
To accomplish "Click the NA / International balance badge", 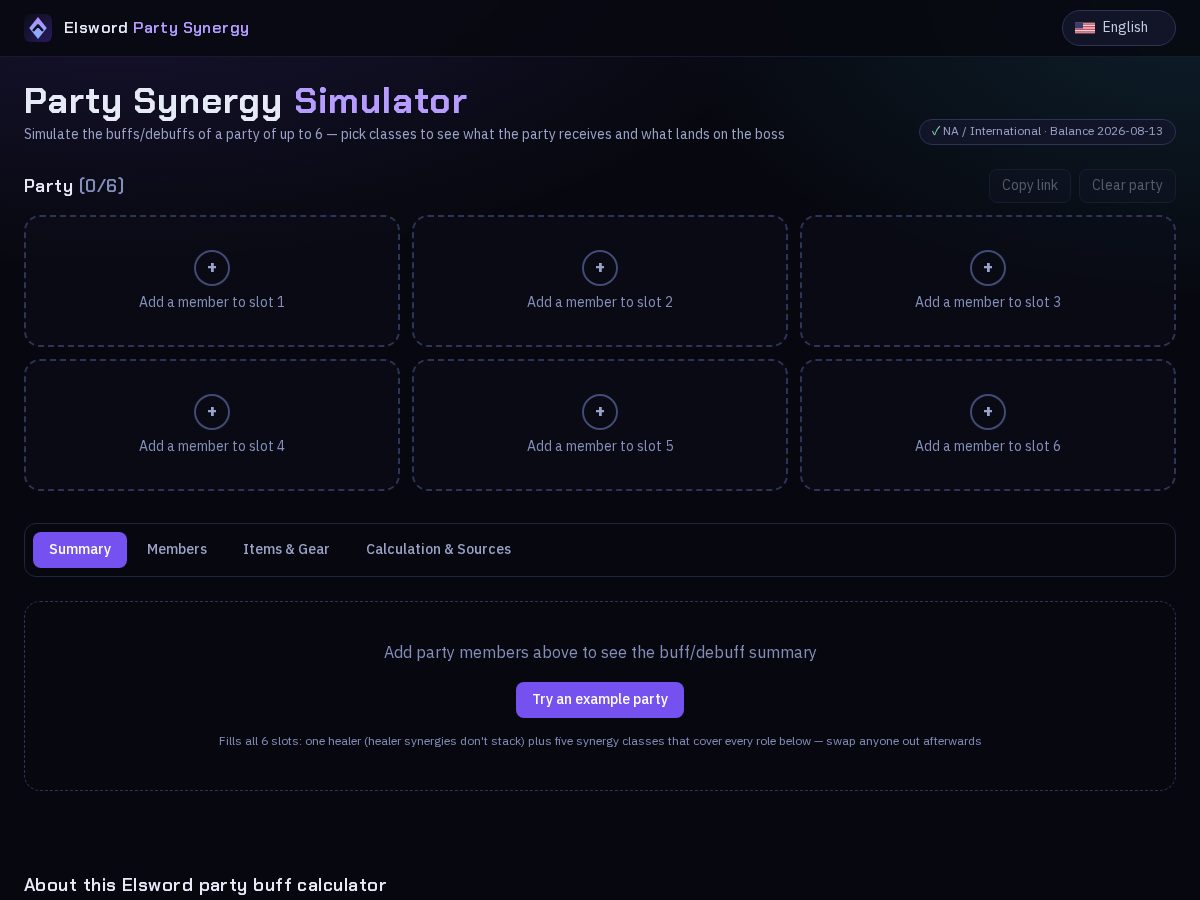I will 1047,132.
